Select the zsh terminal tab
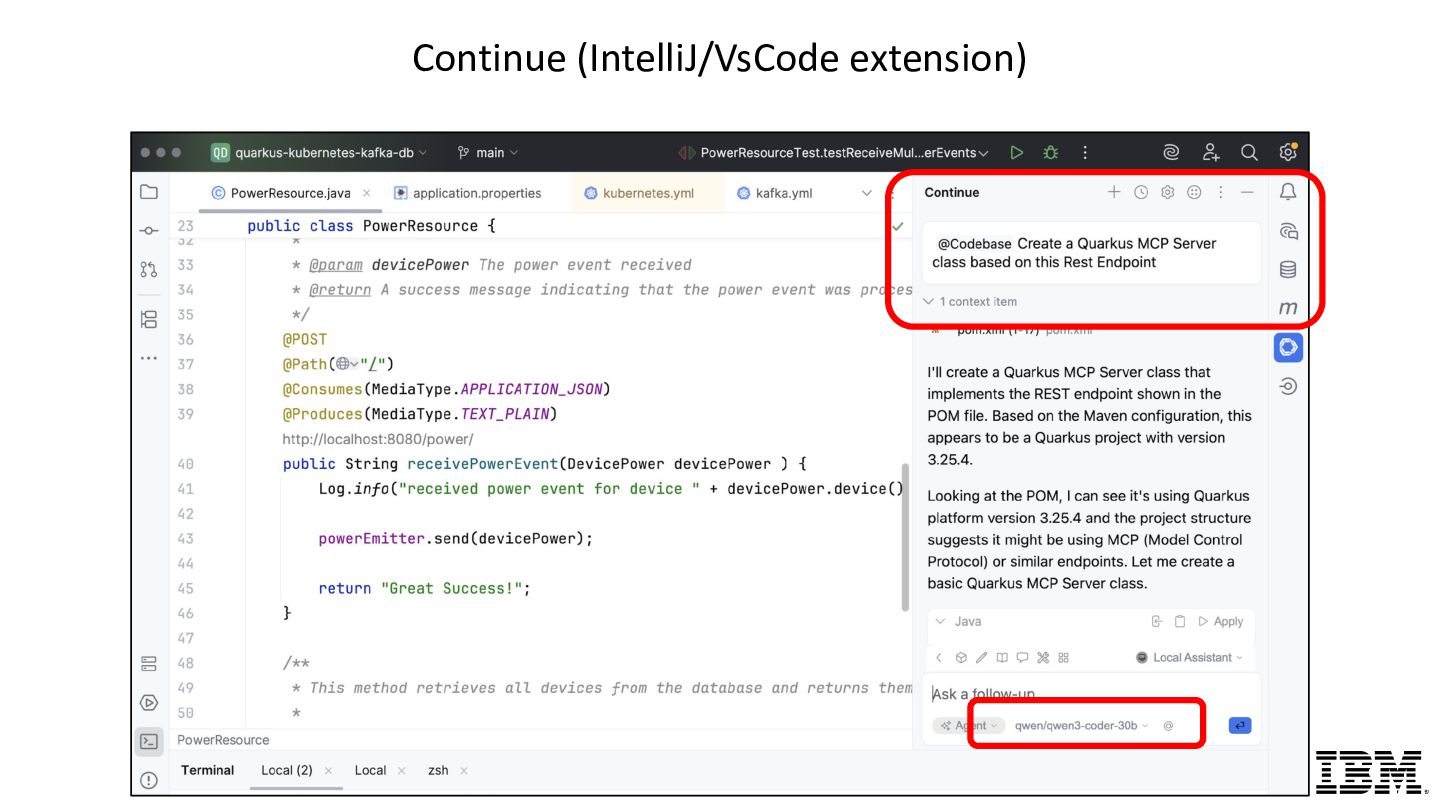The width and height of the screenshot is (1440, 810). coord(438,770)
